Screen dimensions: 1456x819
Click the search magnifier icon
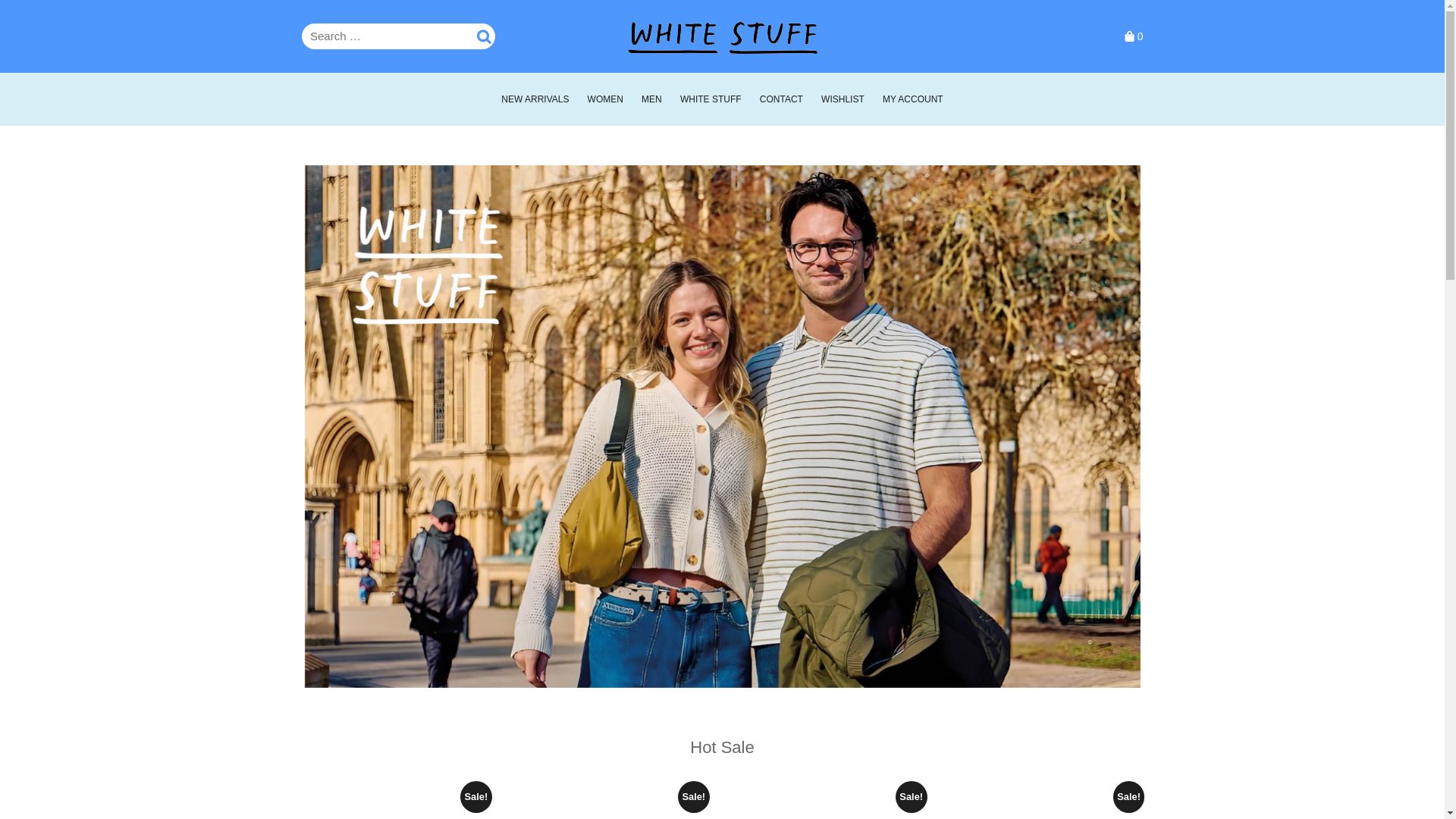pos(483,36)
